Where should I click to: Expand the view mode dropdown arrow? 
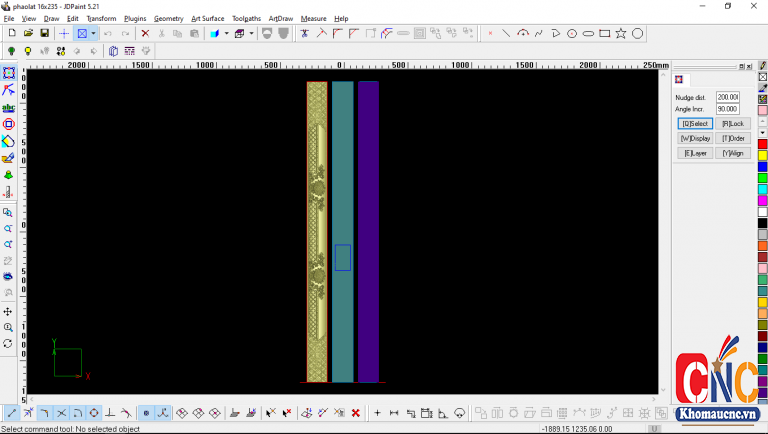[94, 33]
